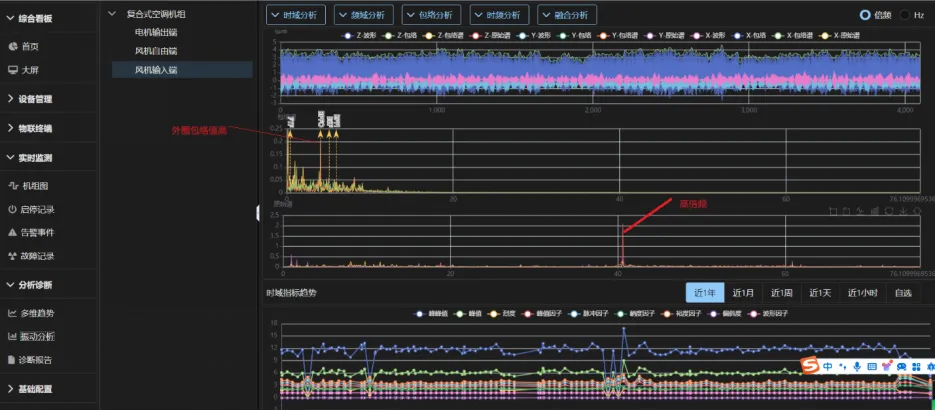Click the chart toolbox zoom reset icon
The image size is (935, 411).
click(x=847, y=211)
